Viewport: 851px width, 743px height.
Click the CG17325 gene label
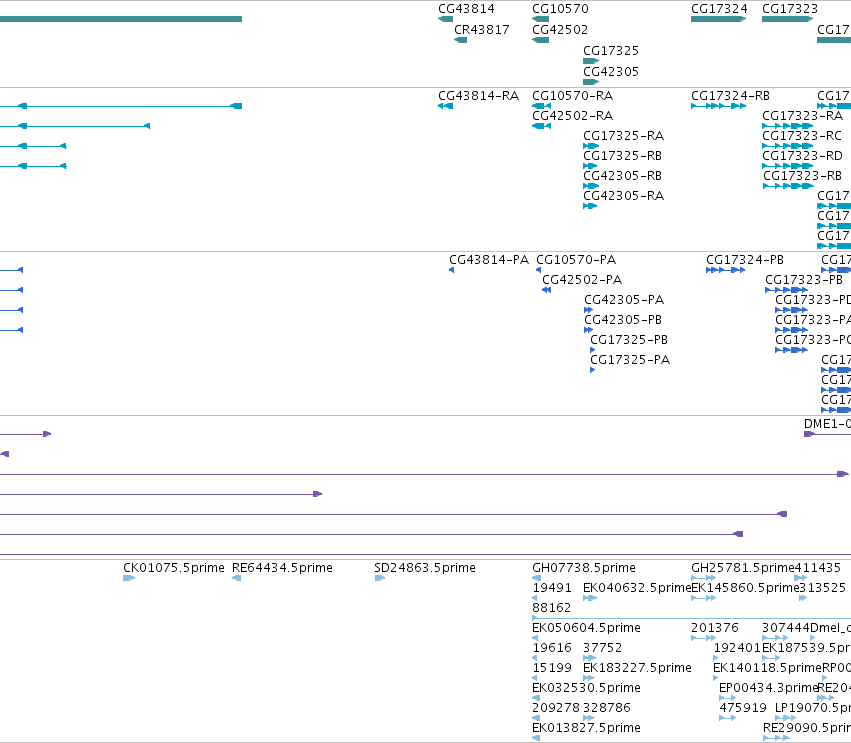click(611, 50)
